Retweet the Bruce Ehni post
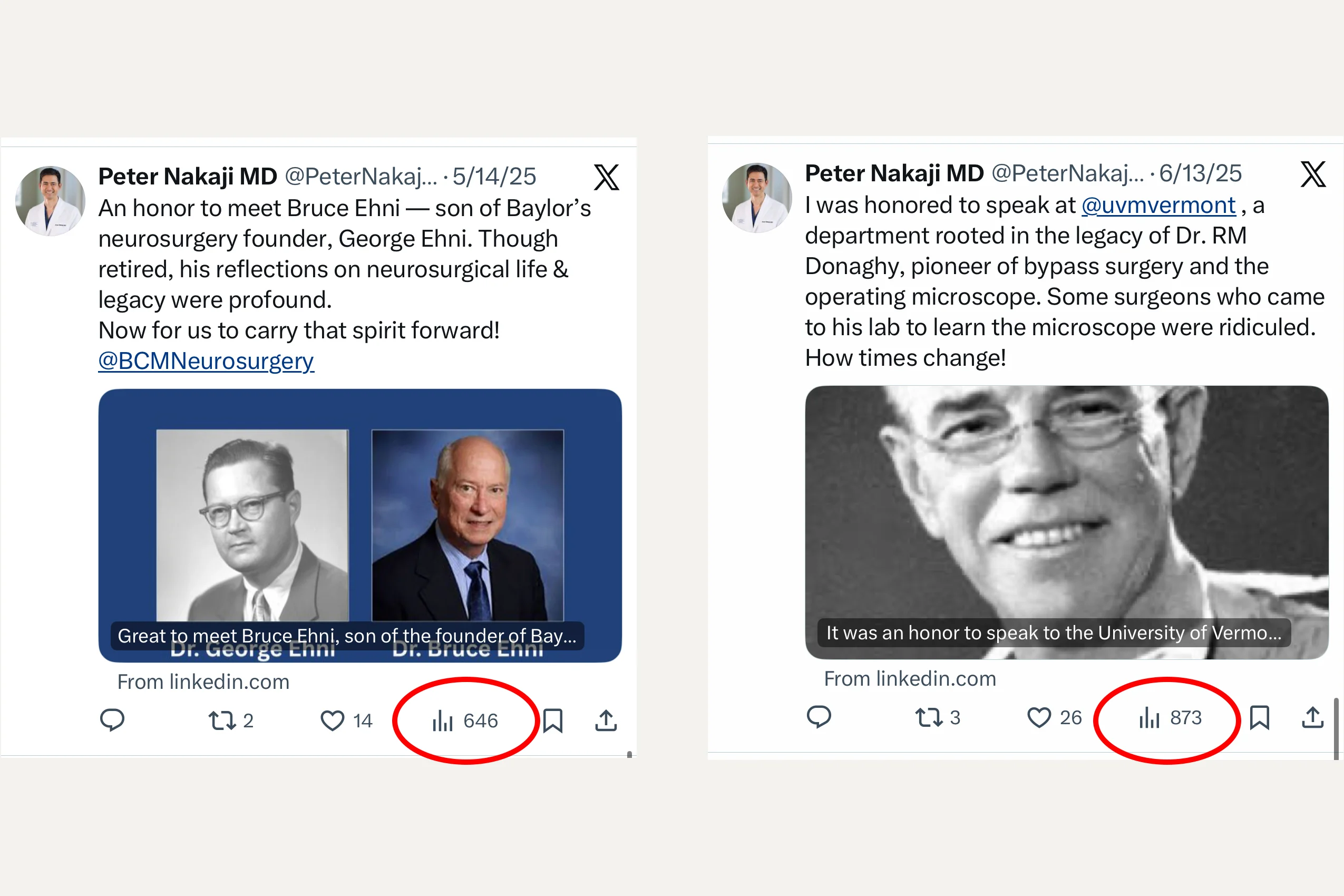Screen dimensions: 1344x896 230,720
